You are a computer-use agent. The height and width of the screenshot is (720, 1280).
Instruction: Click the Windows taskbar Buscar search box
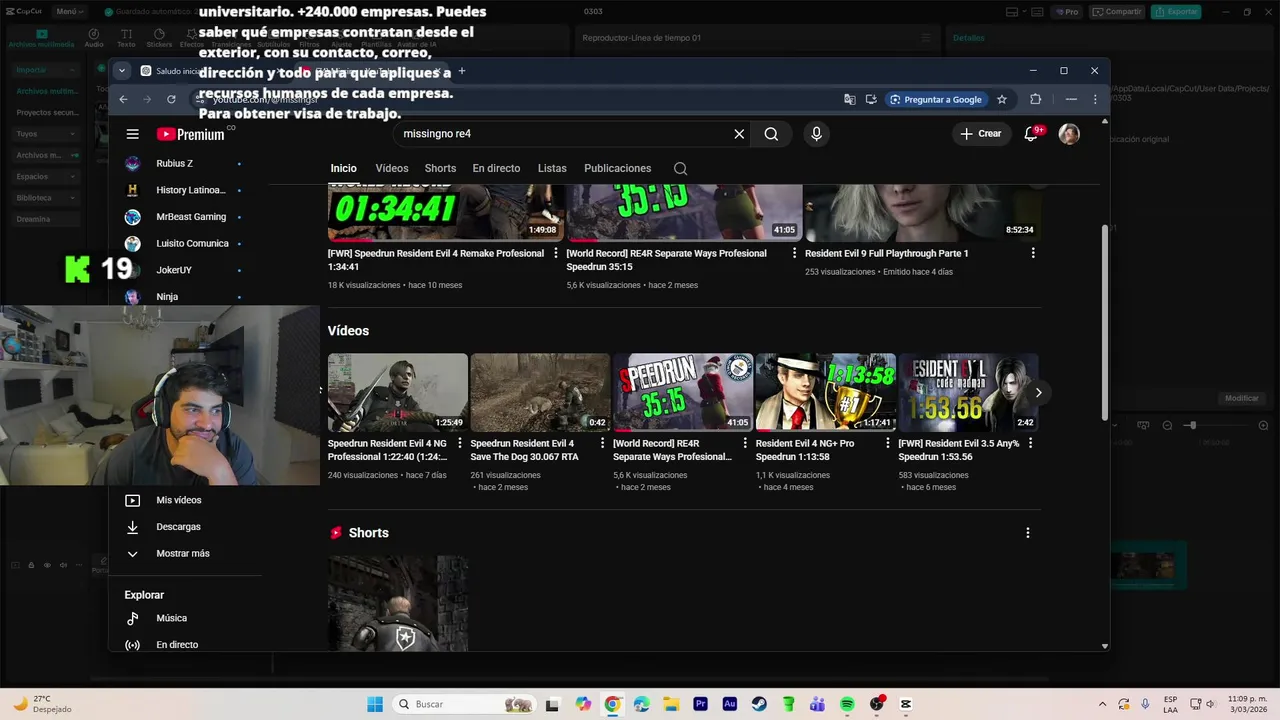point(464,704)
